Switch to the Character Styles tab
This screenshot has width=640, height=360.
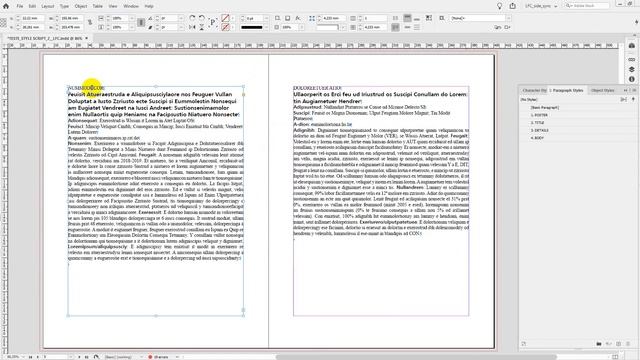[534, 90]
